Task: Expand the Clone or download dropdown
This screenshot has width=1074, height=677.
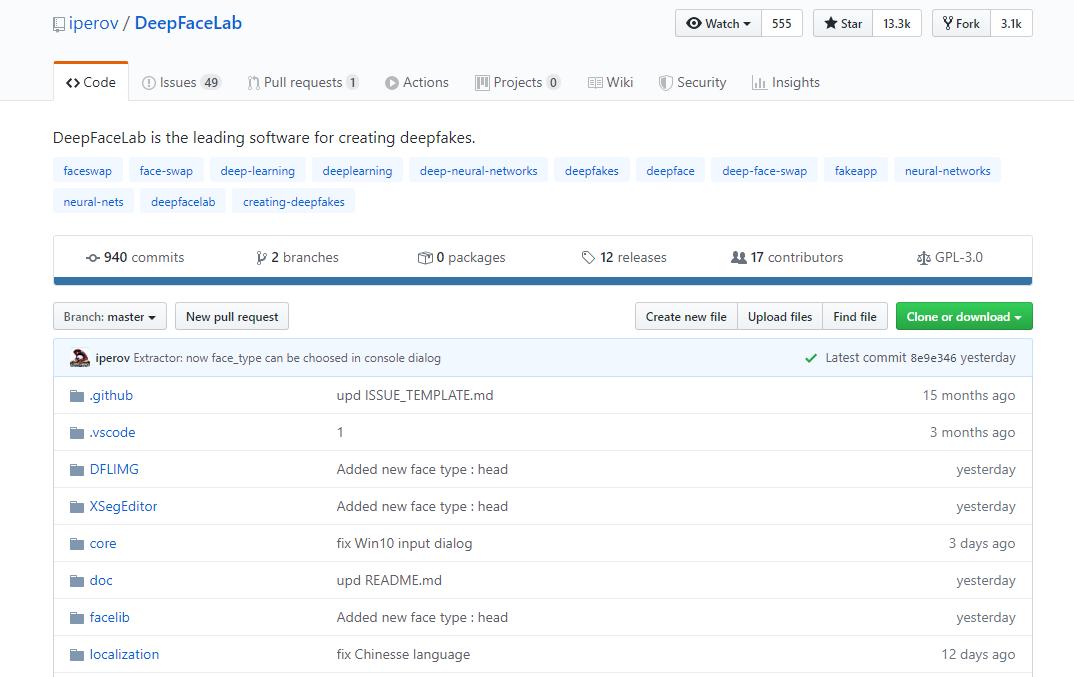Action: 964,317
